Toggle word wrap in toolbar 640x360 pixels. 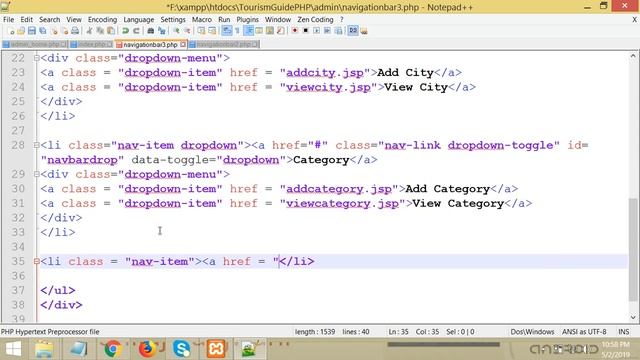pyautogui.click(x=227, y=31)
